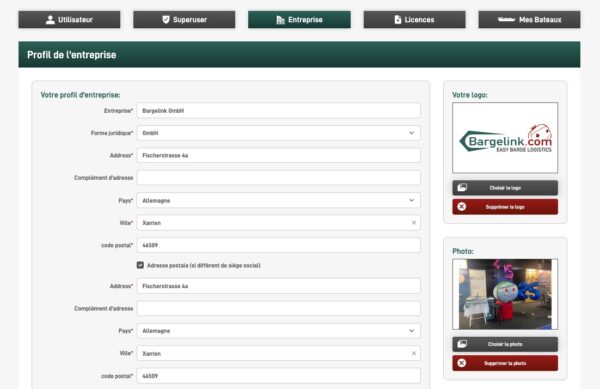Click the document icon on Licences tab
The width and height of the screenshot is (600, 389).
click(x=398, y=20)
